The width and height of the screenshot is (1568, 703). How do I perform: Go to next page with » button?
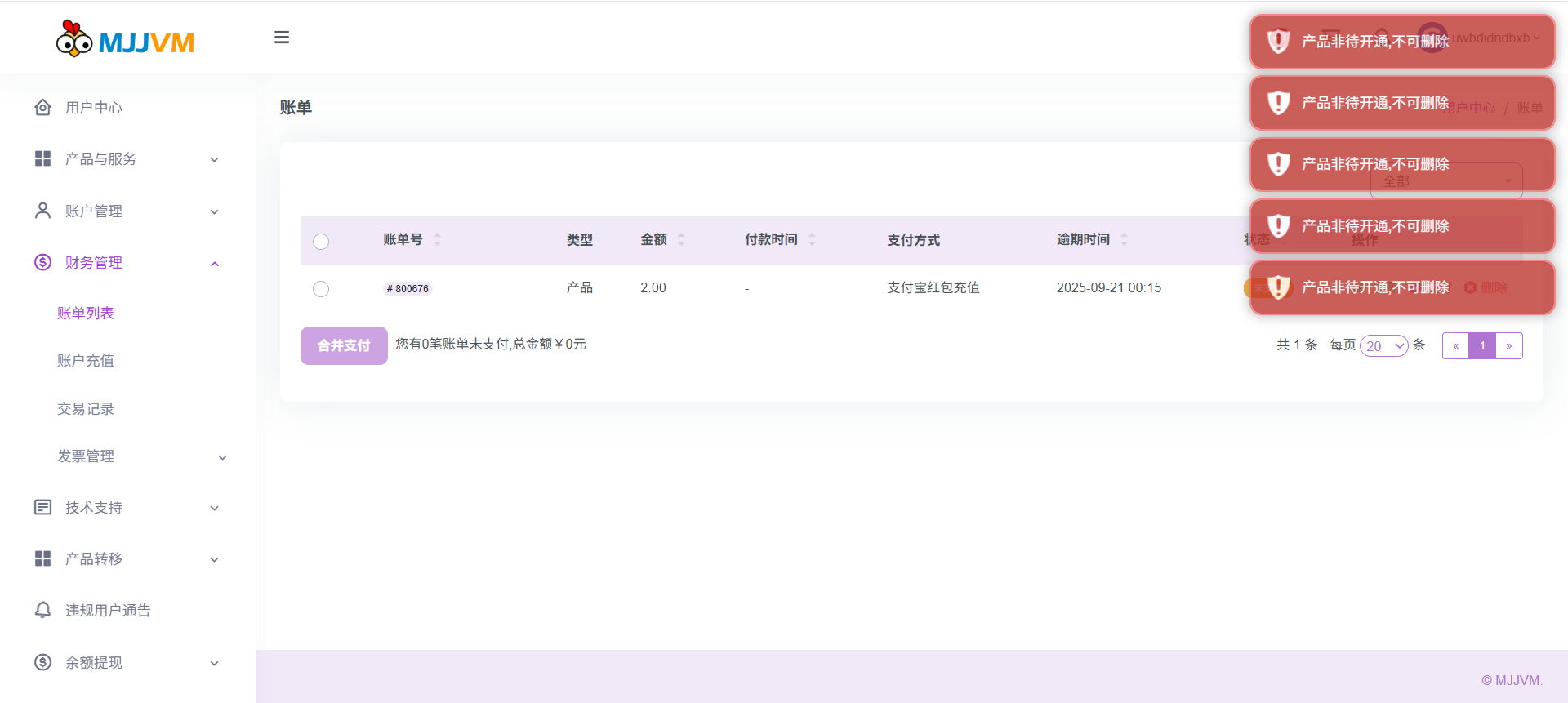(1508, 345)
